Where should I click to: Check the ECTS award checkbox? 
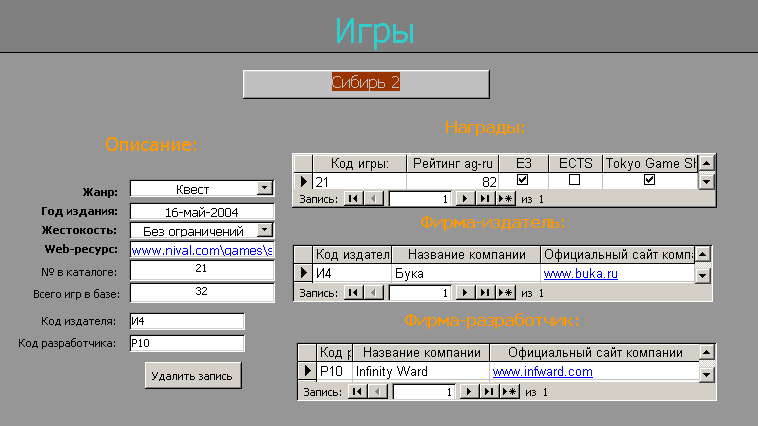click(574, 179)
